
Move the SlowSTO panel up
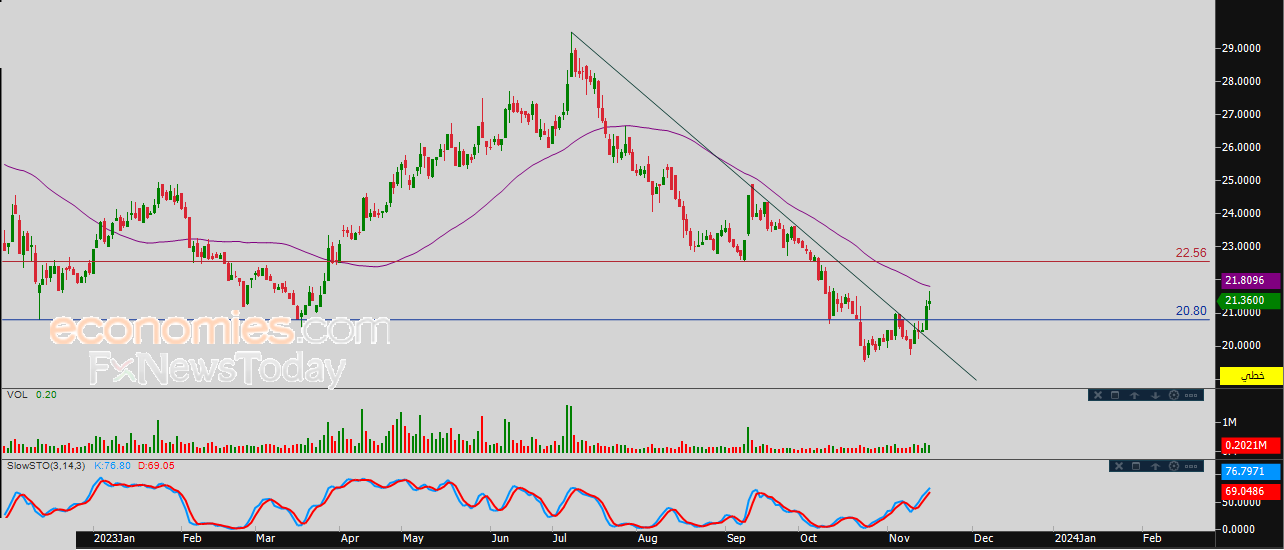(1156, 466)
